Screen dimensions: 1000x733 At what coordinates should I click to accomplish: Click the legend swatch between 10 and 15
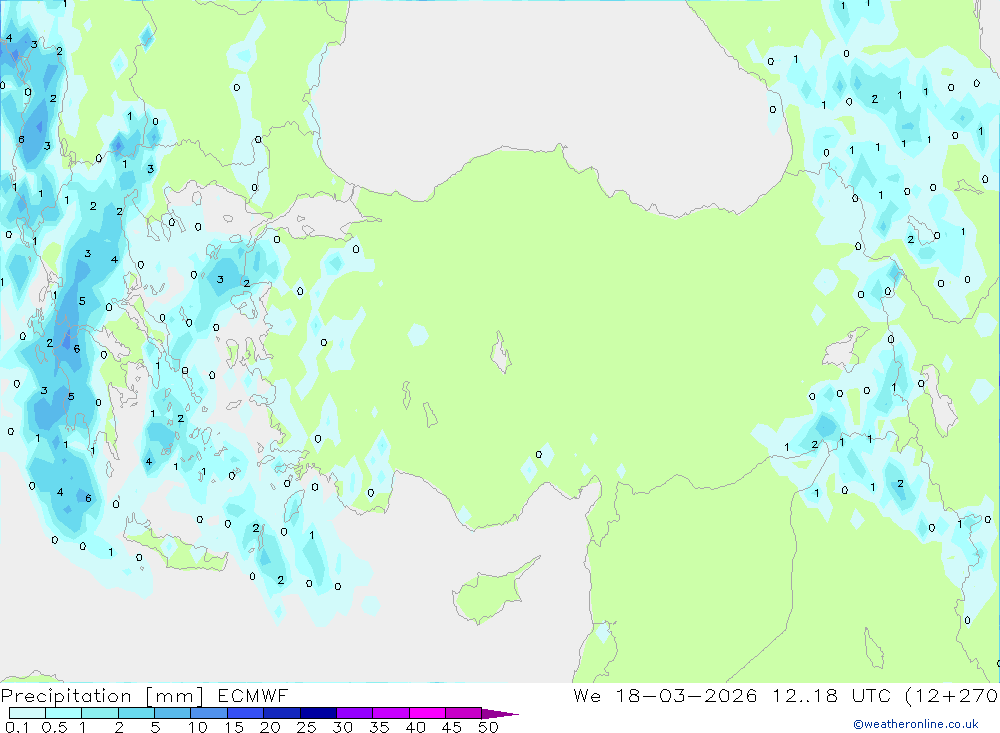click(x=209, y=713)
